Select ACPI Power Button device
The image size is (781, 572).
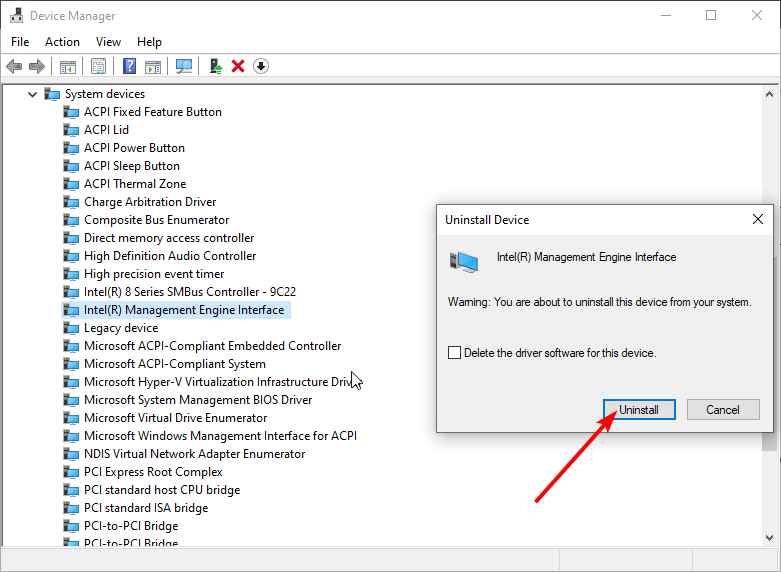pos(134,148)
